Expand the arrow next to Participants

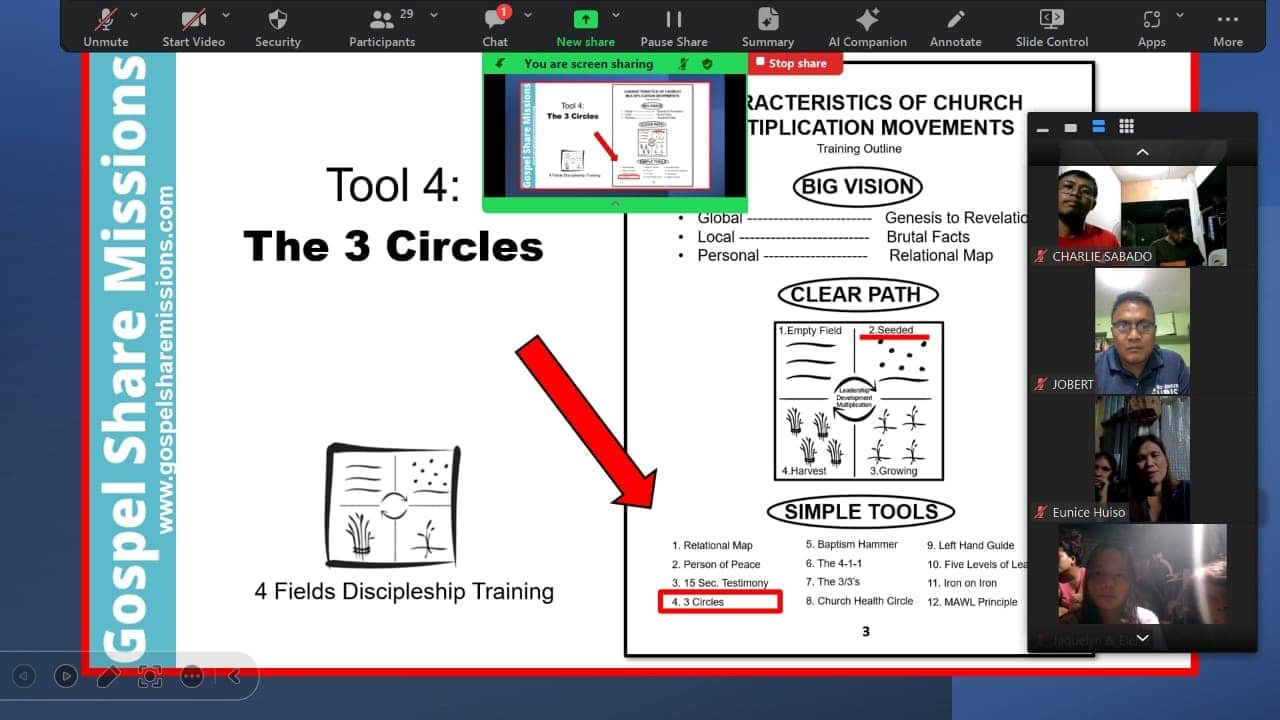[434, 15]
